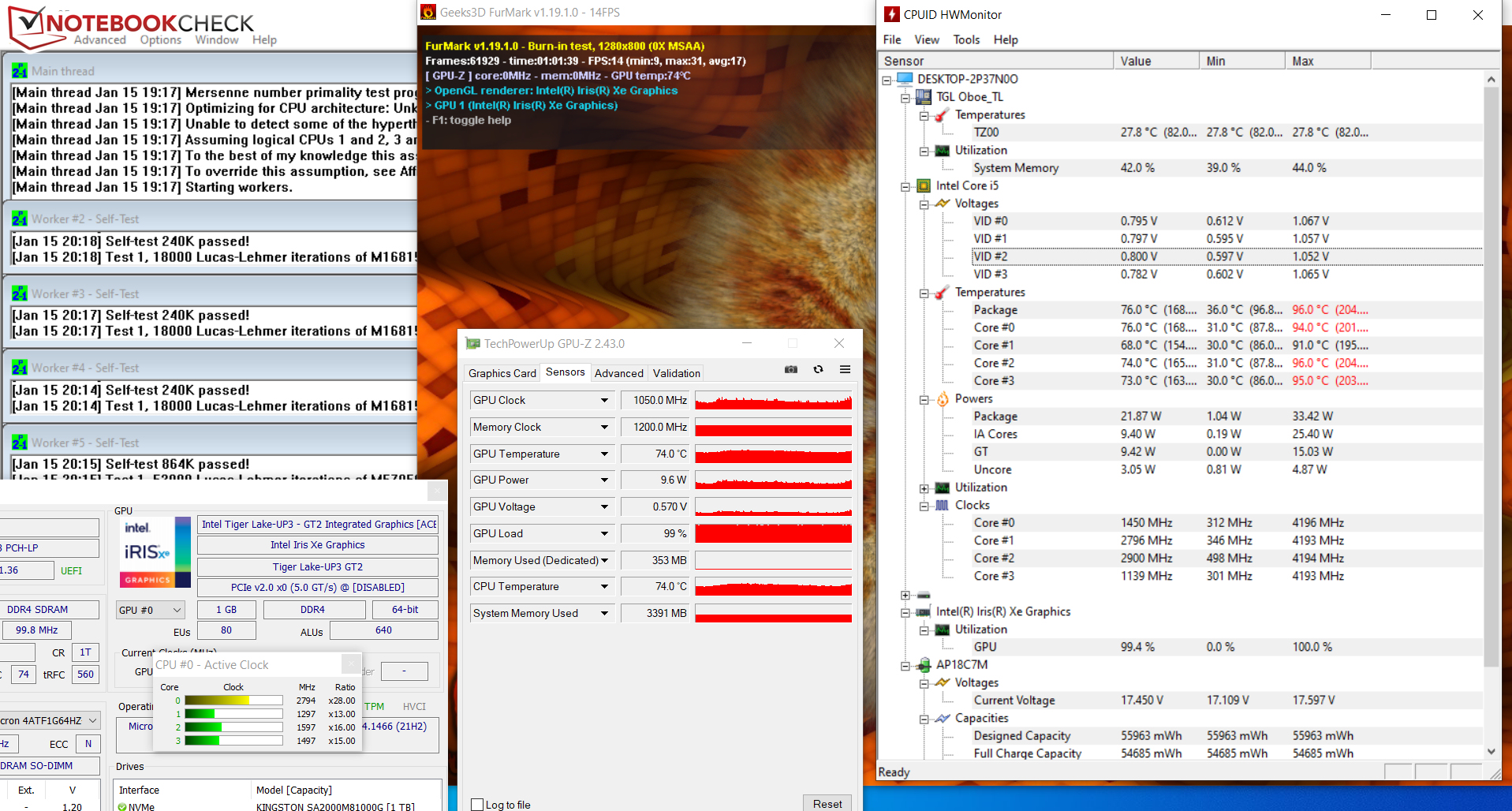This screenshot has height=811, width=1512.
Task: Expand the Utilization node under Intel Core i5
Action: pyautogui.click(x=924, y=488)
